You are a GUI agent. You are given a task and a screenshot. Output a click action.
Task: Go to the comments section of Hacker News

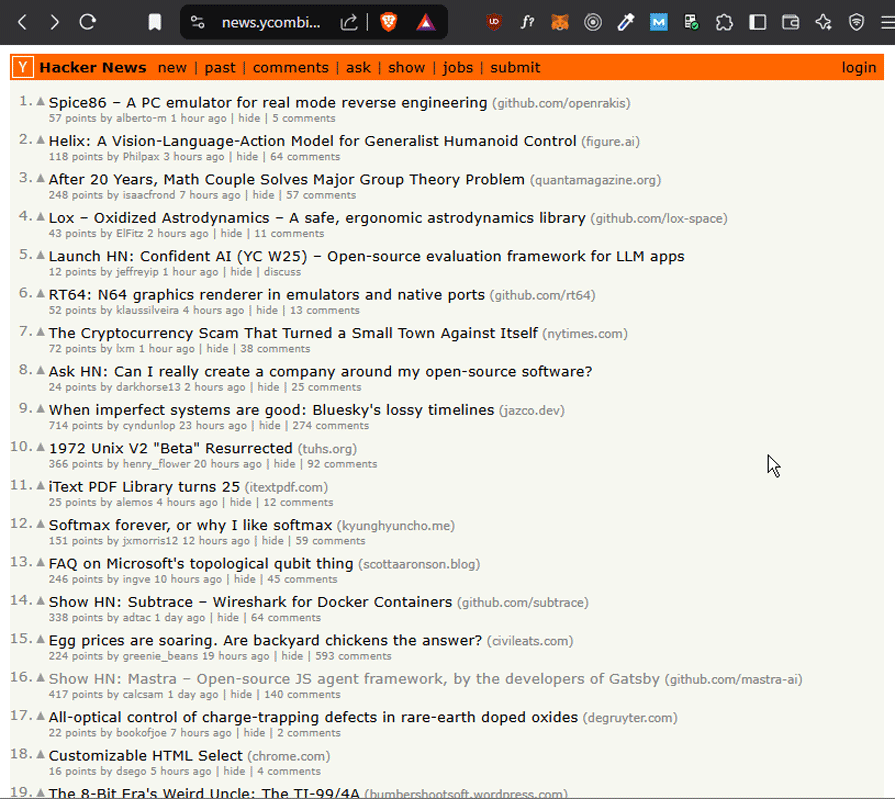point(290,67)
